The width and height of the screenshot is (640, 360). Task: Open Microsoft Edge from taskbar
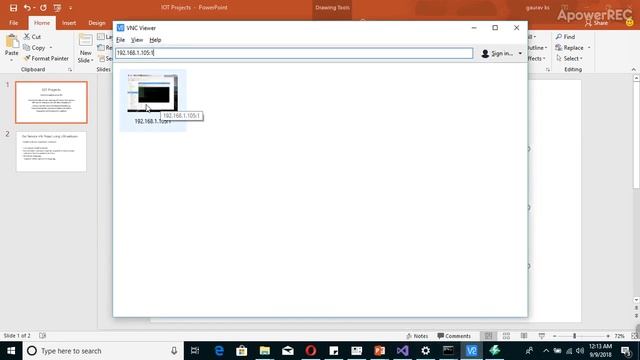219,351
